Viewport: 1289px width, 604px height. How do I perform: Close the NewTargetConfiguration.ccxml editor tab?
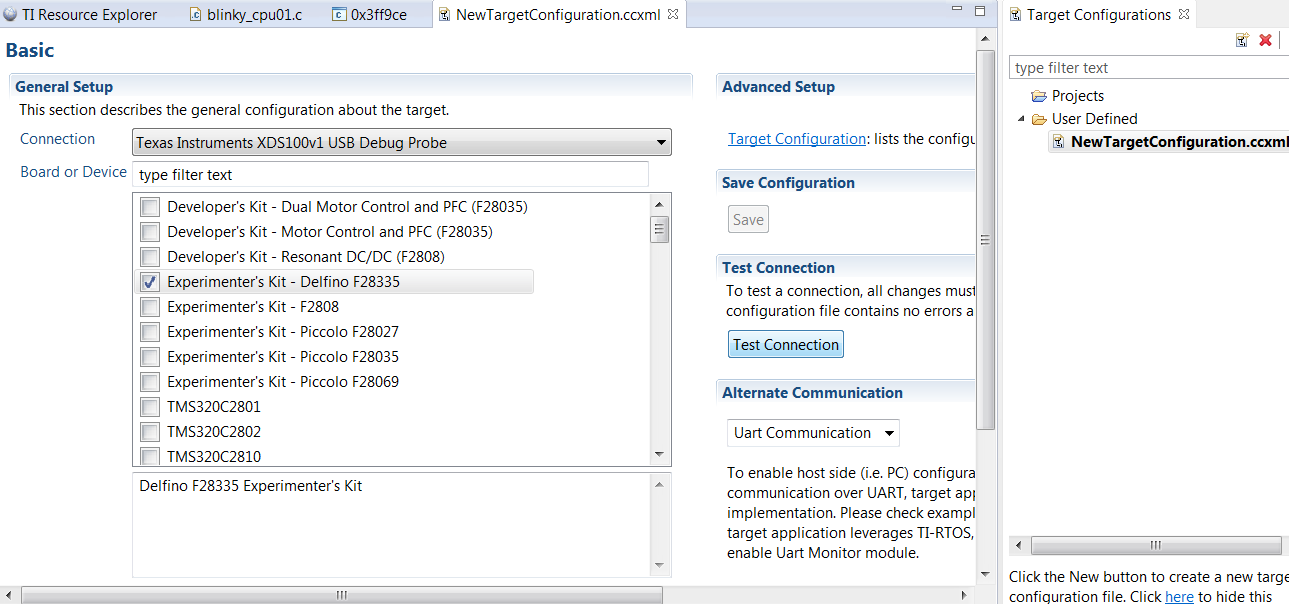click(673, 14)
